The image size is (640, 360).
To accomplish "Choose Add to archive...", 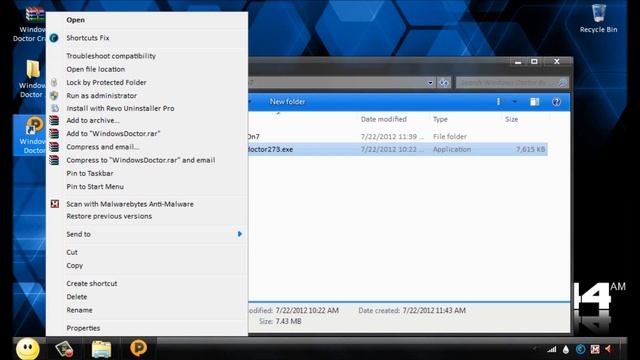I will (146, 120).
